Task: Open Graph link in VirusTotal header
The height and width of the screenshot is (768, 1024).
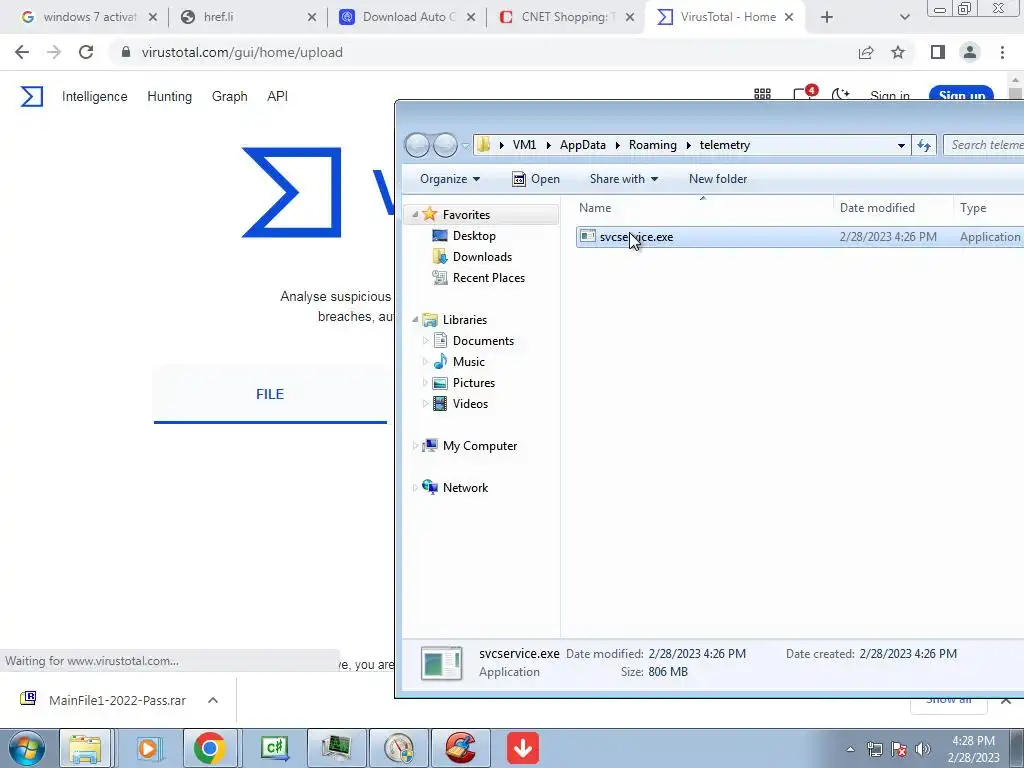Action: point(230,97)
